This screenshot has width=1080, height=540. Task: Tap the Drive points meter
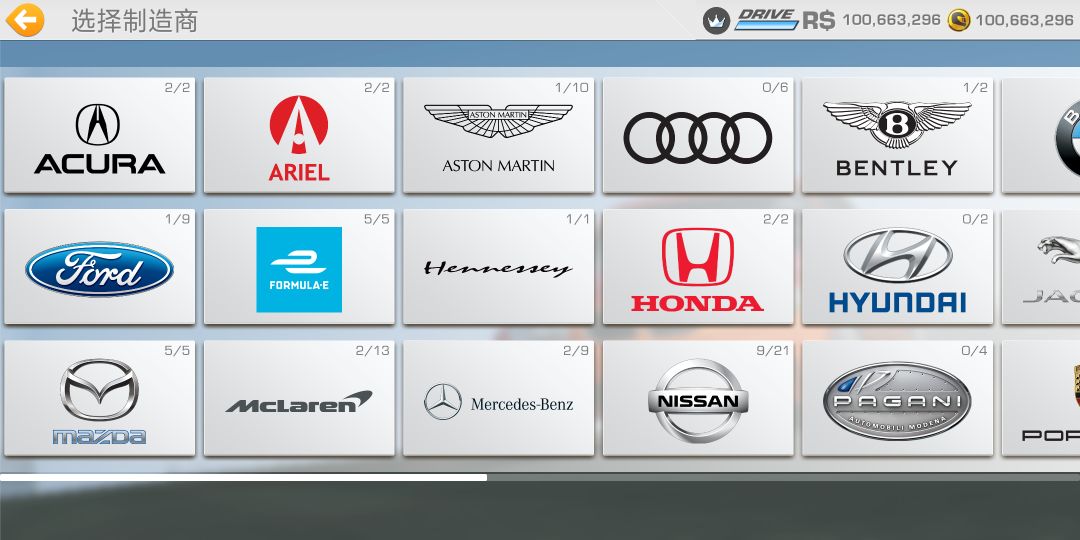click(x=765, y=20)
